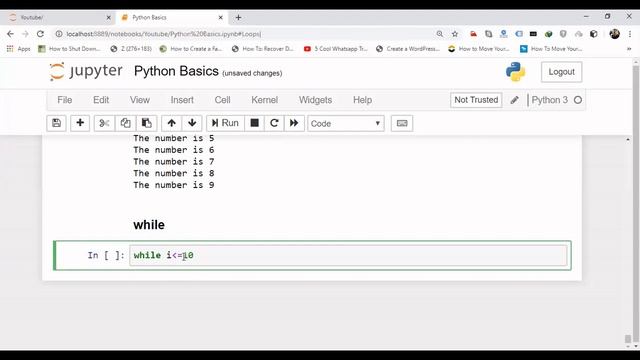This screenshot has width=640, height=360.
Task: Click the notebook panel scroll-up arrow
Action: click(x=628, y=140)
